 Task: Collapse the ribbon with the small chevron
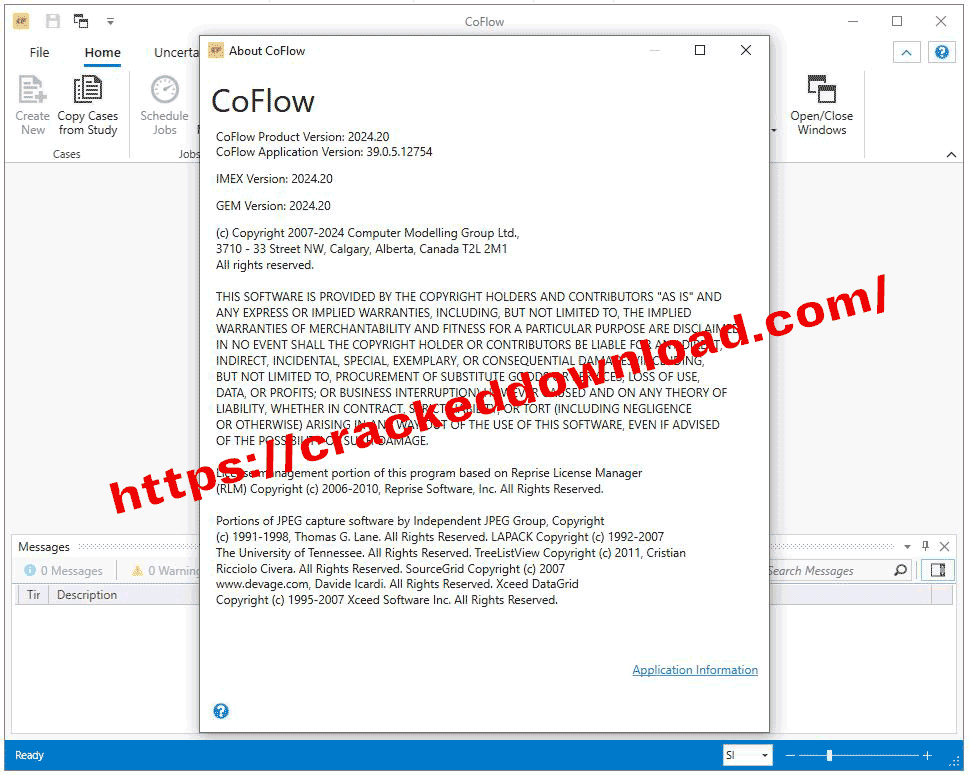tap(951, 155)
